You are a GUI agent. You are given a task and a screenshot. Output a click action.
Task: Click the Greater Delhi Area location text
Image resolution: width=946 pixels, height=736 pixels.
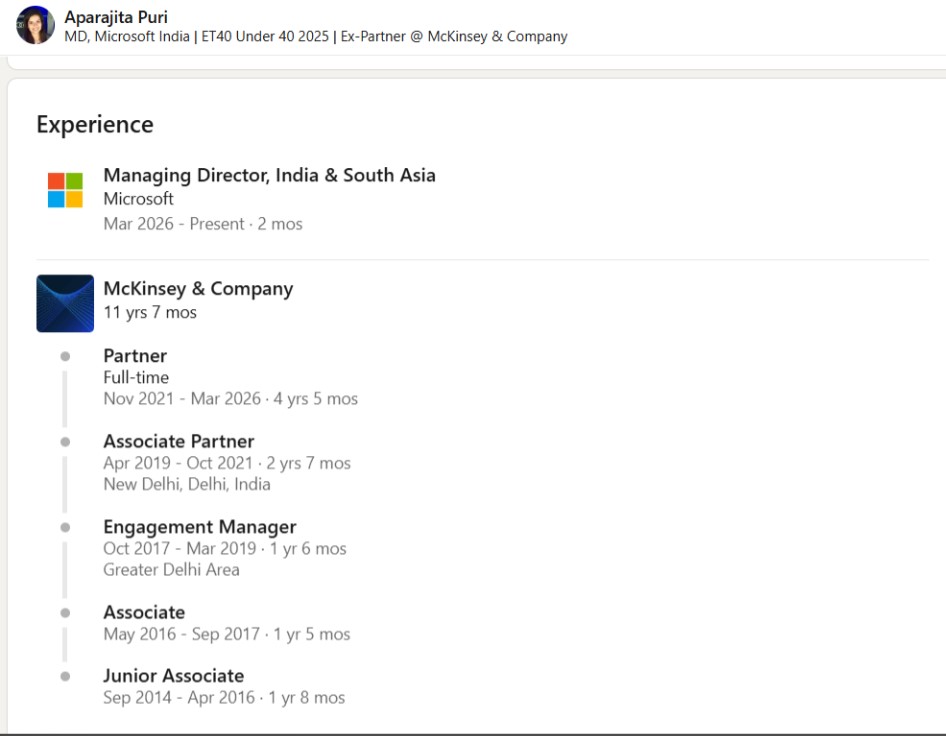tap(171, 570)
